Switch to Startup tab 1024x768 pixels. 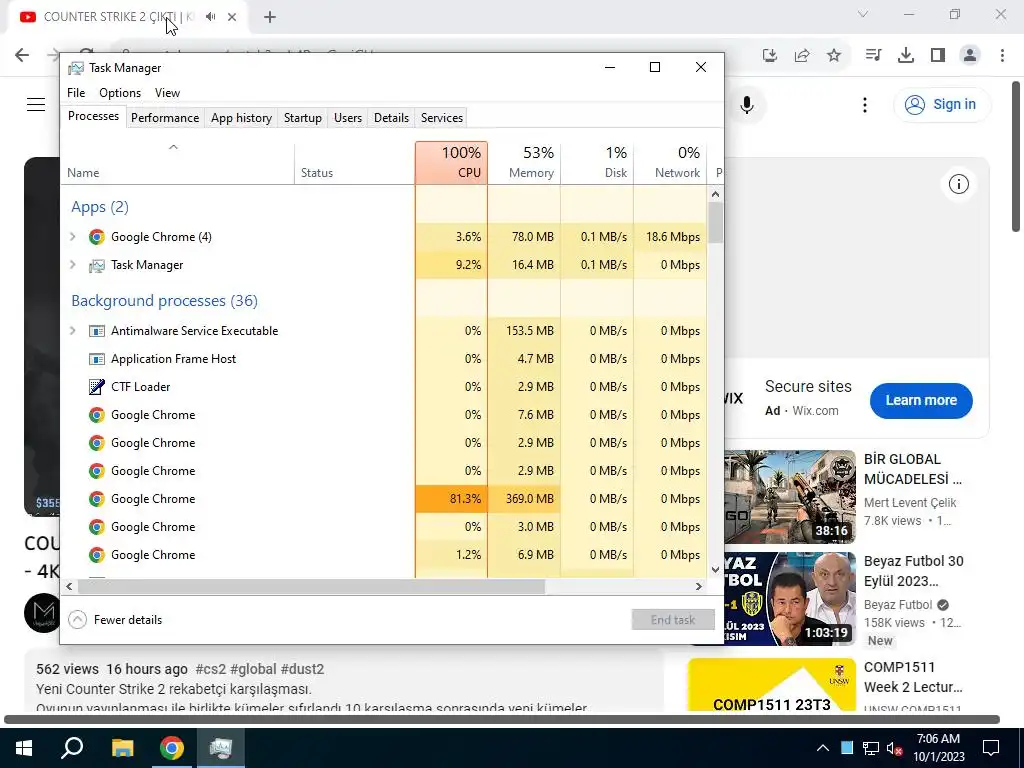click(x=302, y=118)
